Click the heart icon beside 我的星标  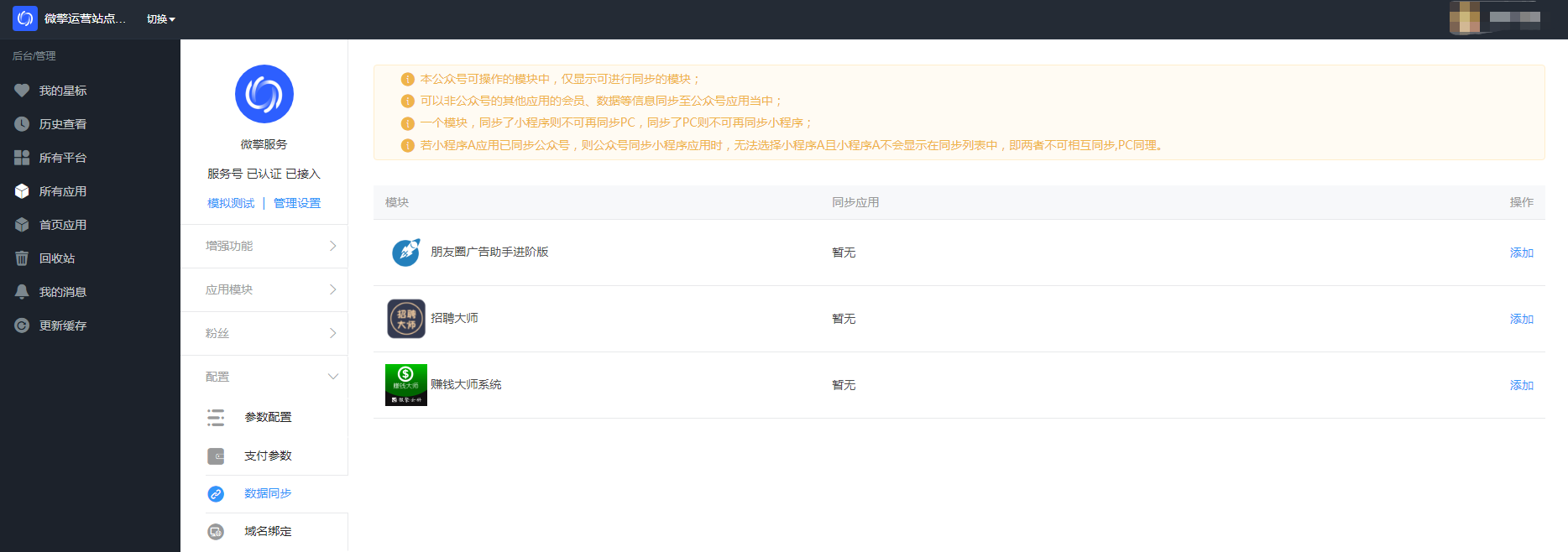coord(22,91)
